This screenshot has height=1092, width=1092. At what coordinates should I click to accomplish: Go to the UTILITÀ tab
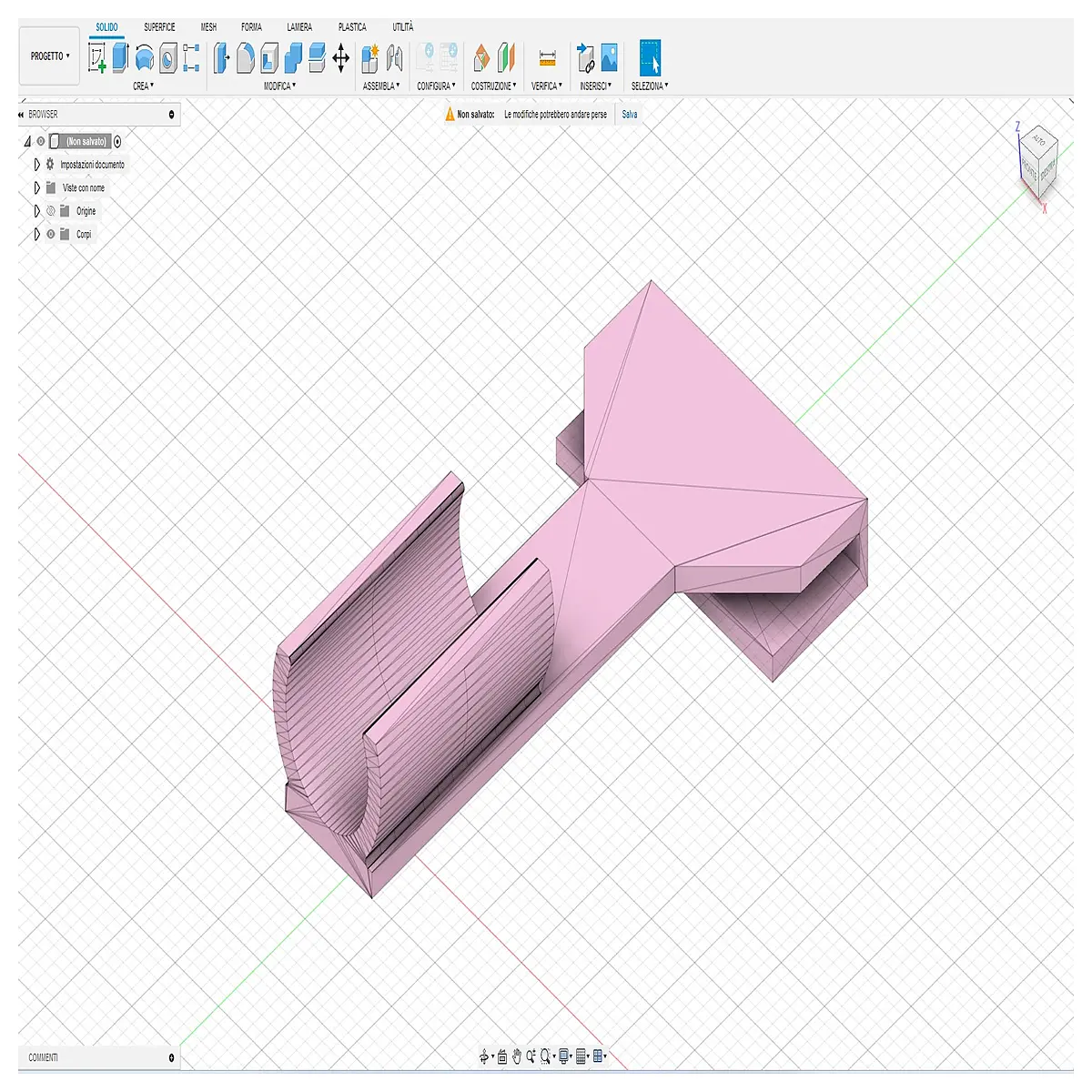(402, 27)
